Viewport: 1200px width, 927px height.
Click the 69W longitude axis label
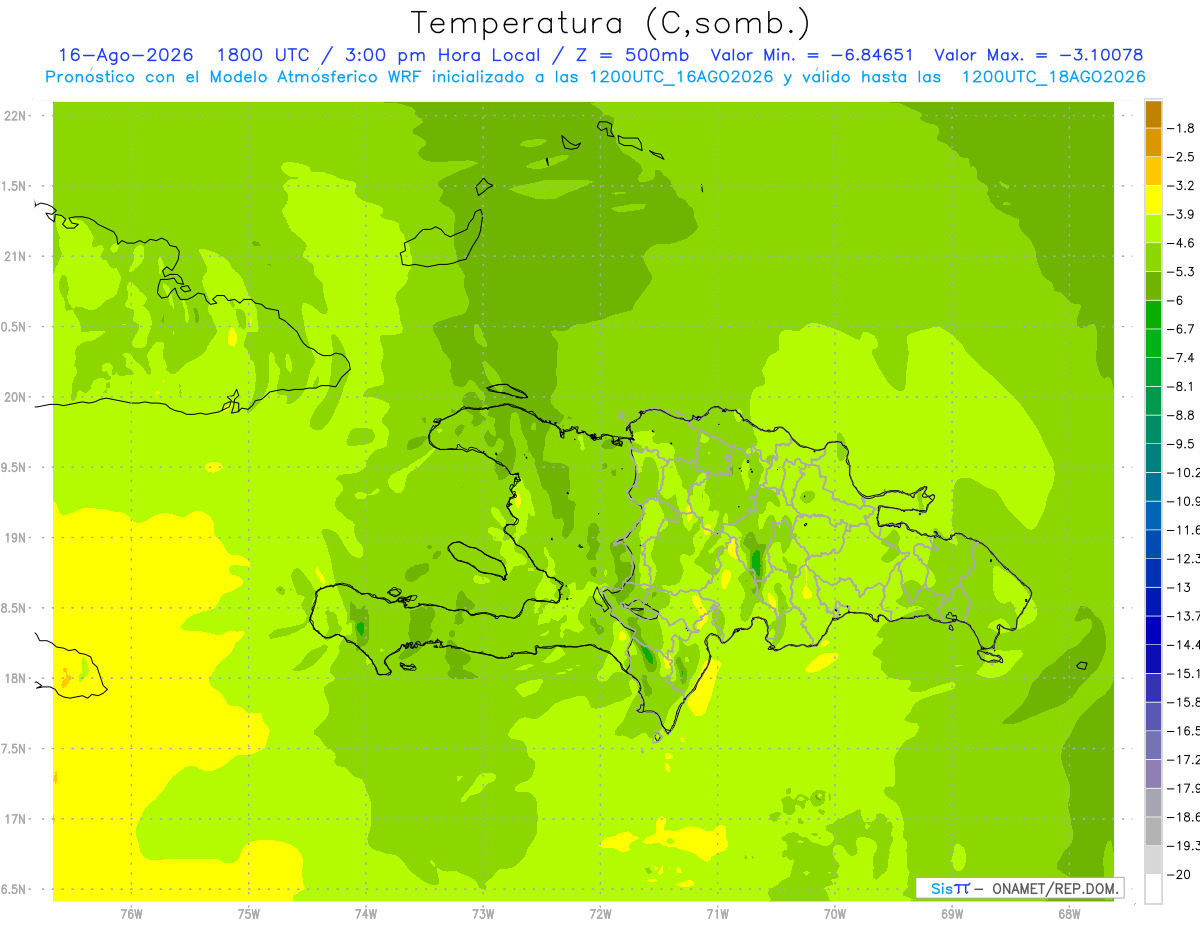coord(952,913)
